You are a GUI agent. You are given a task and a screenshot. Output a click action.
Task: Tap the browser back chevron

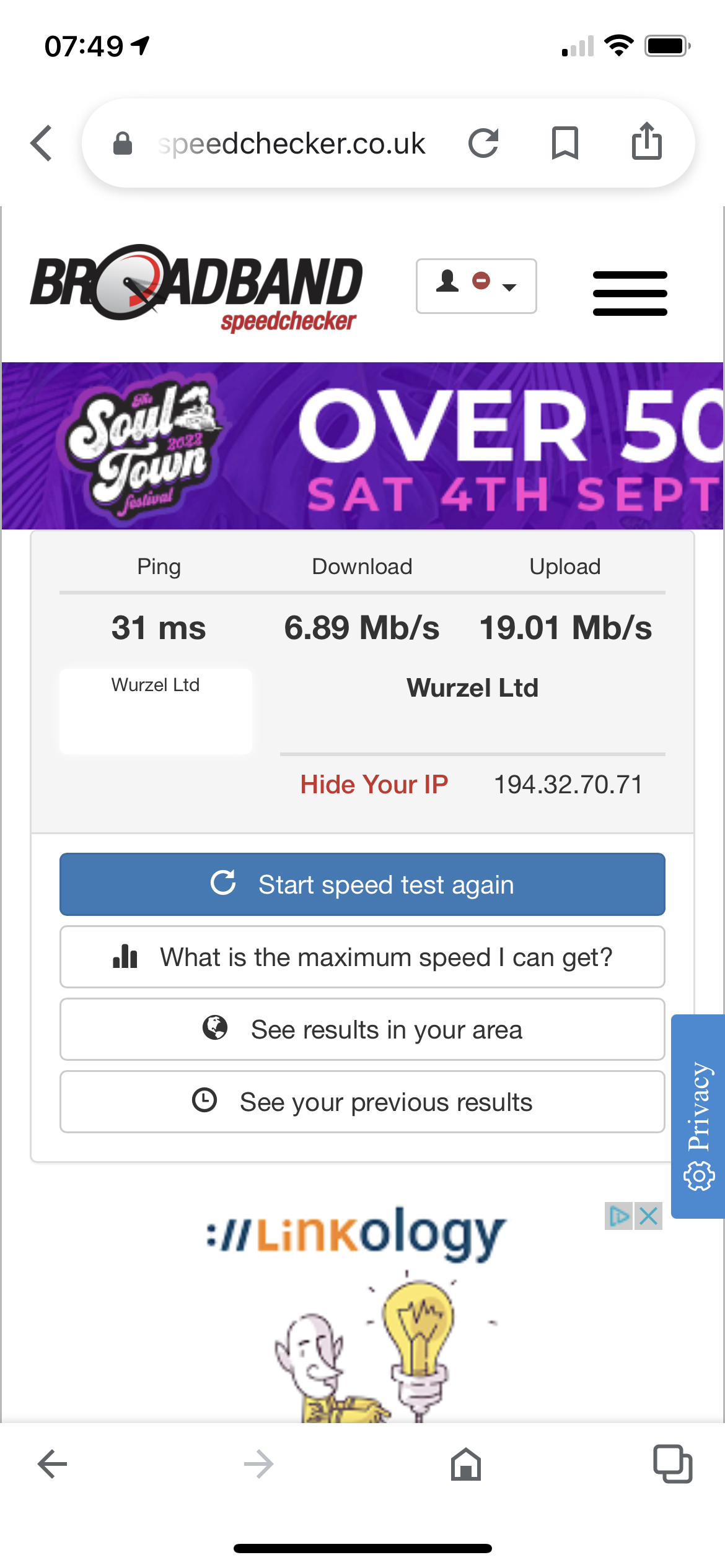click(42, 143)
